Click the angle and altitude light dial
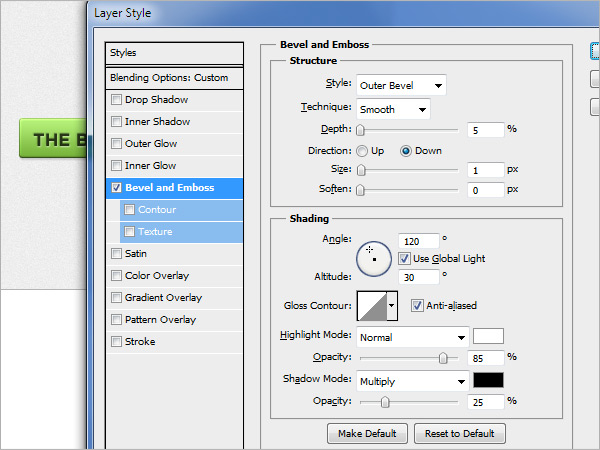 pos(374,259)
